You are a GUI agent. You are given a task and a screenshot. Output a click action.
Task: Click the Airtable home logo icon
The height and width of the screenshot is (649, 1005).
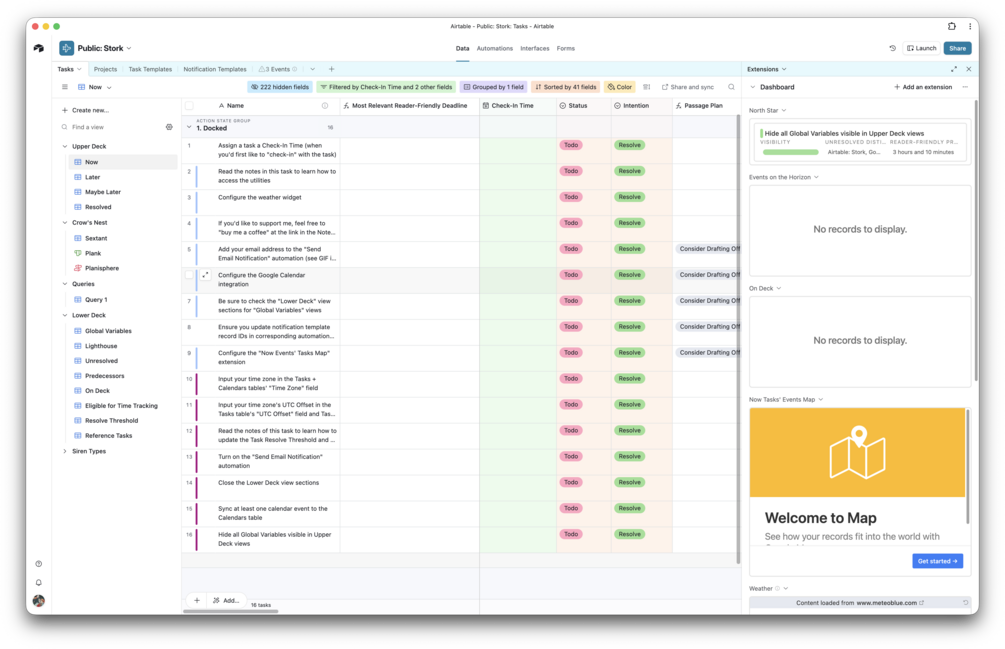[x=38, y=48]
